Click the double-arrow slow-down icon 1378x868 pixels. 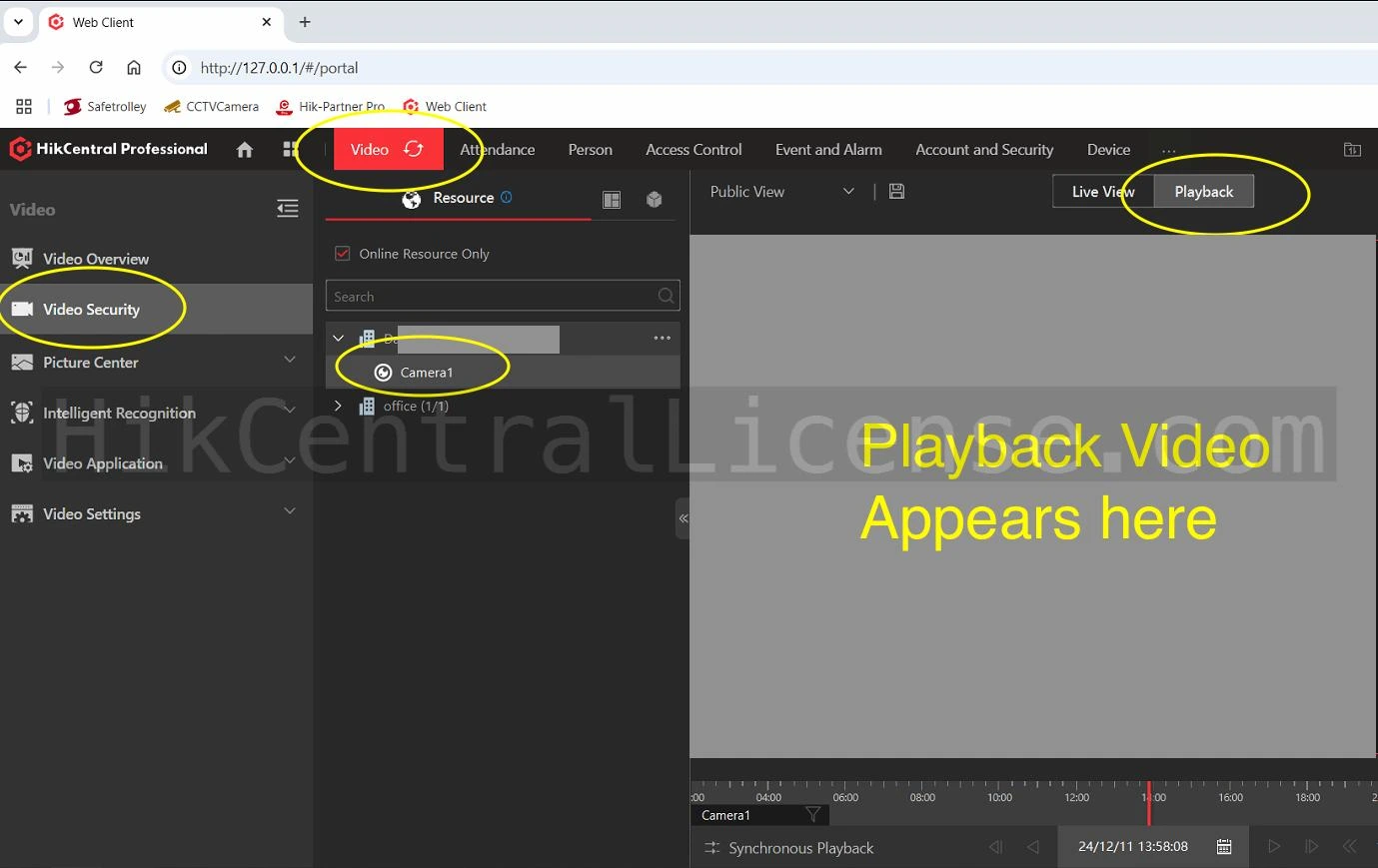click(x=1350, y=847)
